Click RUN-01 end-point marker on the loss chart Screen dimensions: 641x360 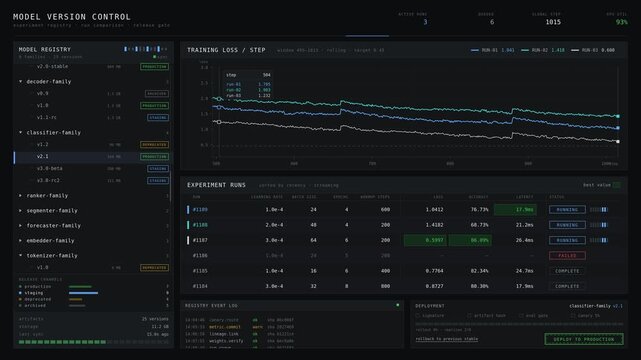[x=618, y=128]
